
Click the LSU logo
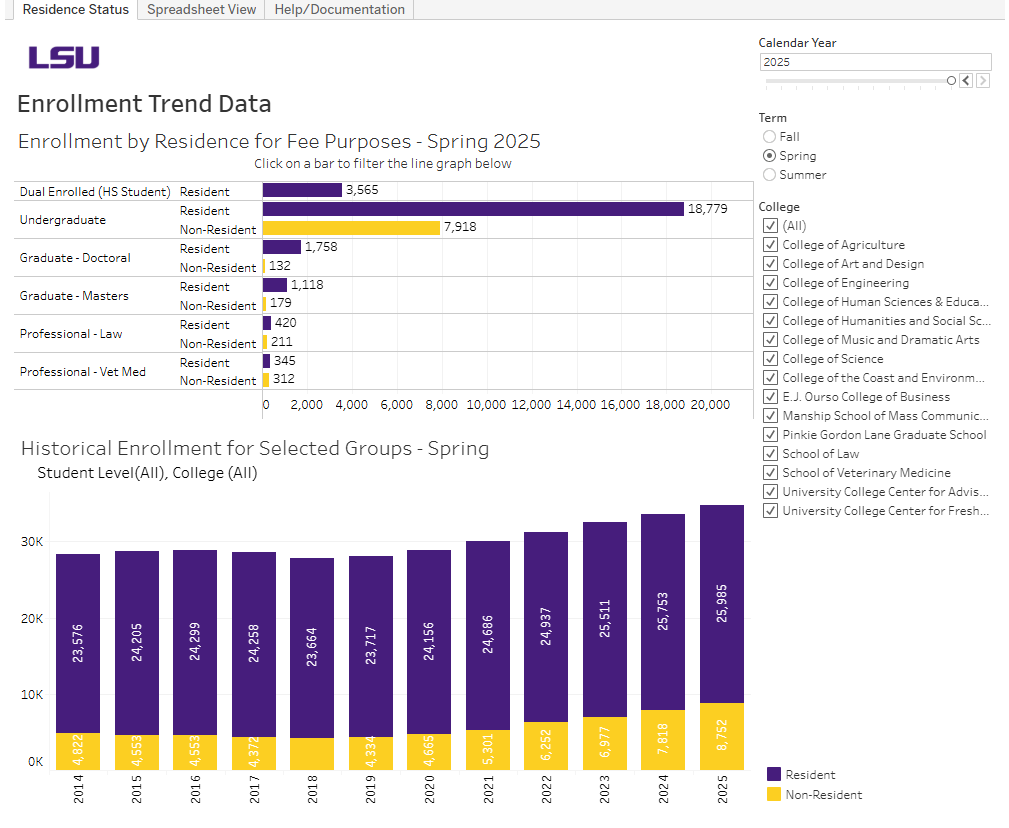coord(63,57)
